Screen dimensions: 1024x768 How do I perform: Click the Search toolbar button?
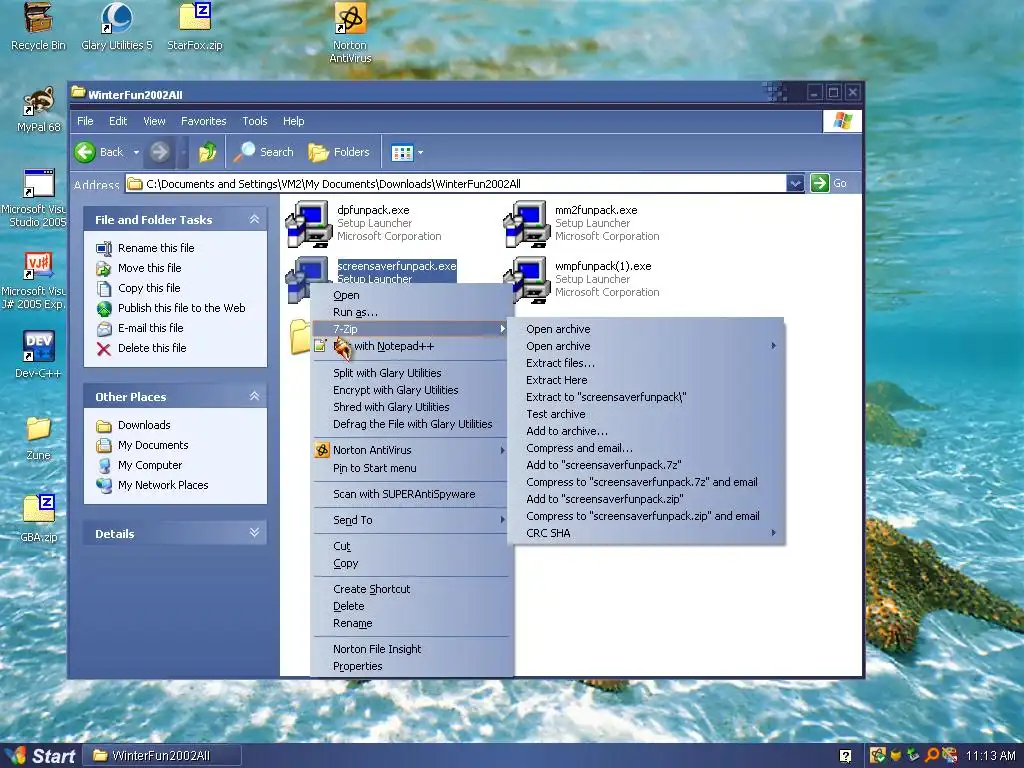264,152
